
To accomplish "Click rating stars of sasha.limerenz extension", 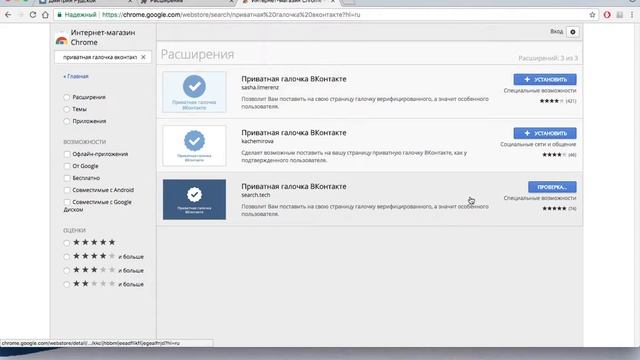I will [551, 101].
